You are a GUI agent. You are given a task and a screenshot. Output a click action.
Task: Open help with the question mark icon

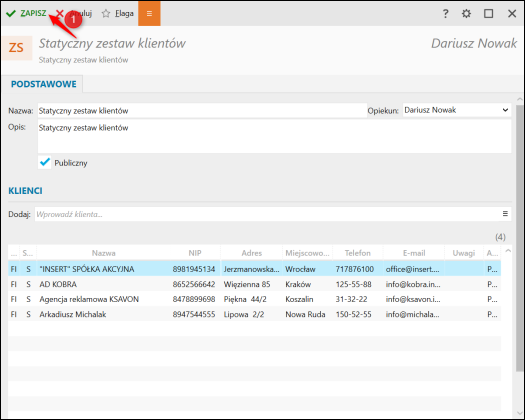(x=445, y=14)
